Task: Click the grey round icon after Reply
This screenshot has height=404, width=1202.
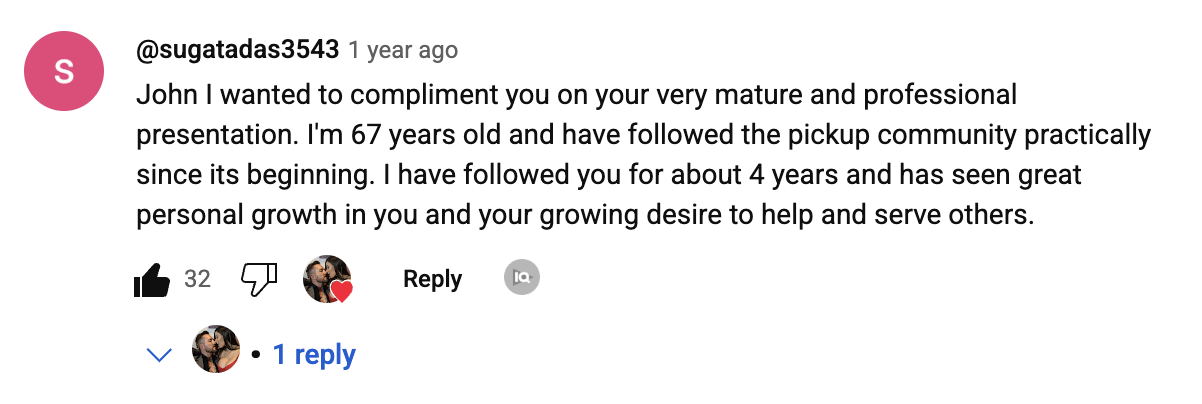Action: 521,279
